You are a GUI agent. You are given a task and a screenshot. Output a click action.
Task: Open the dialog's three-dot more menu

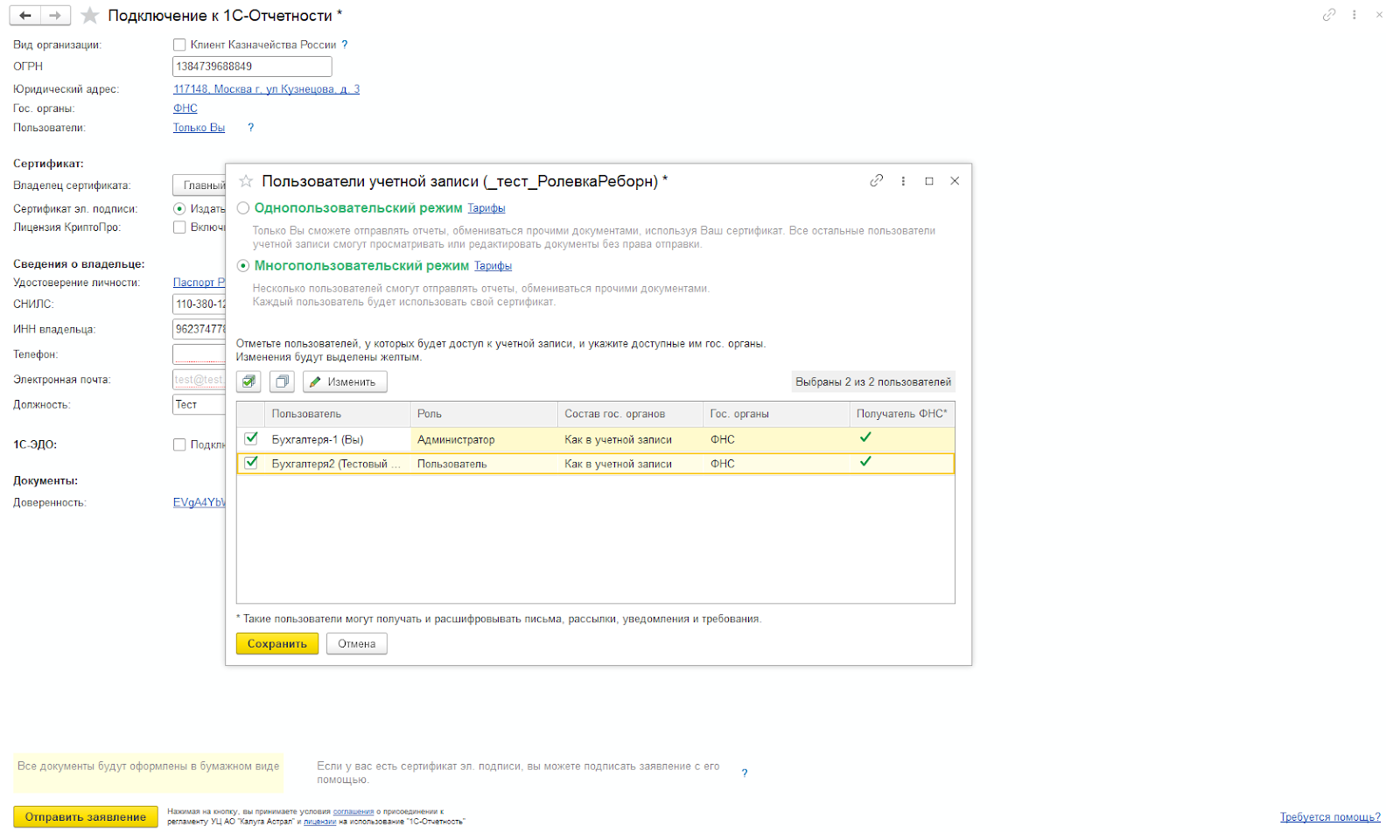tap(903, 181)
